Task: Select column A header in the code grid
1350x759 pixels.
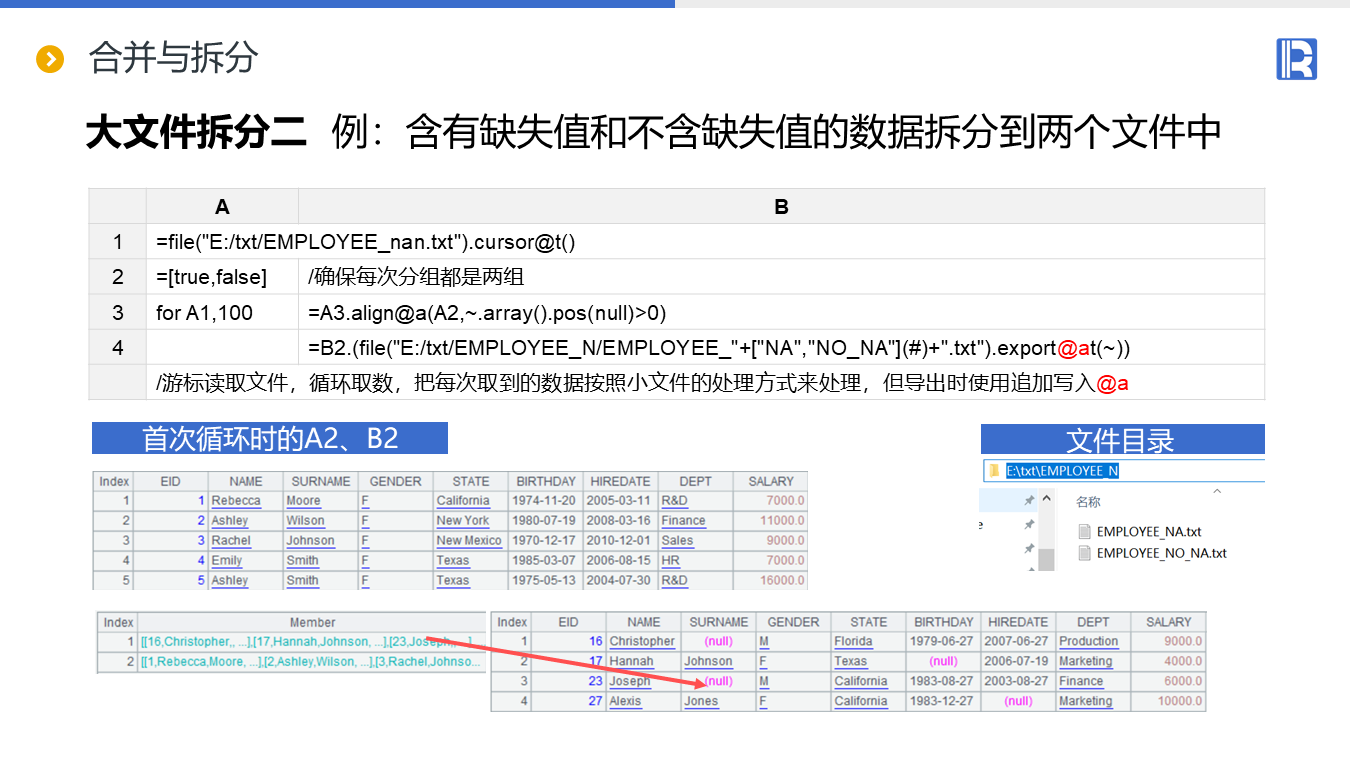Action: coord(222,207)
